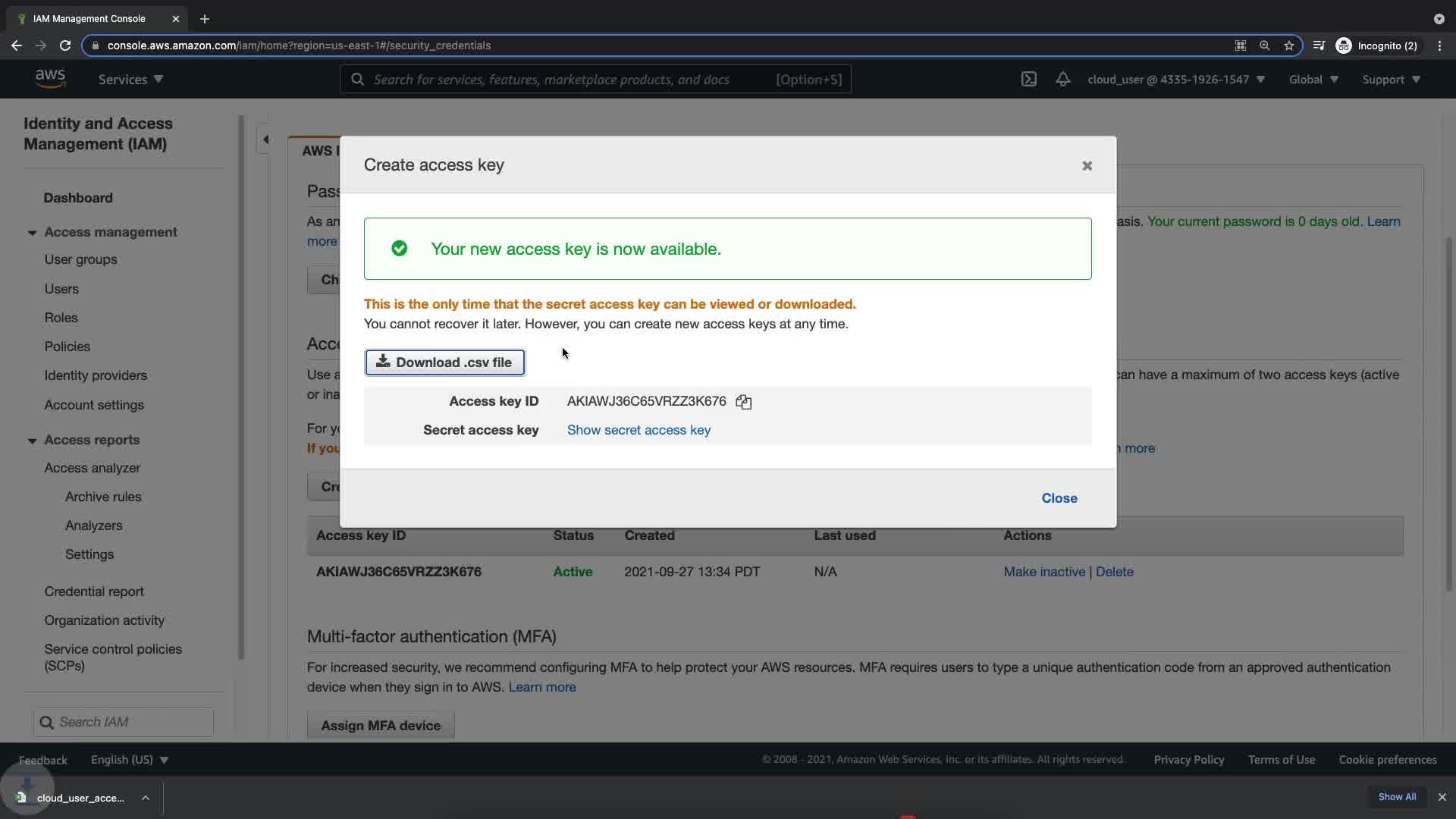Copy the Access key ID to clipboard

pos(743,402)
